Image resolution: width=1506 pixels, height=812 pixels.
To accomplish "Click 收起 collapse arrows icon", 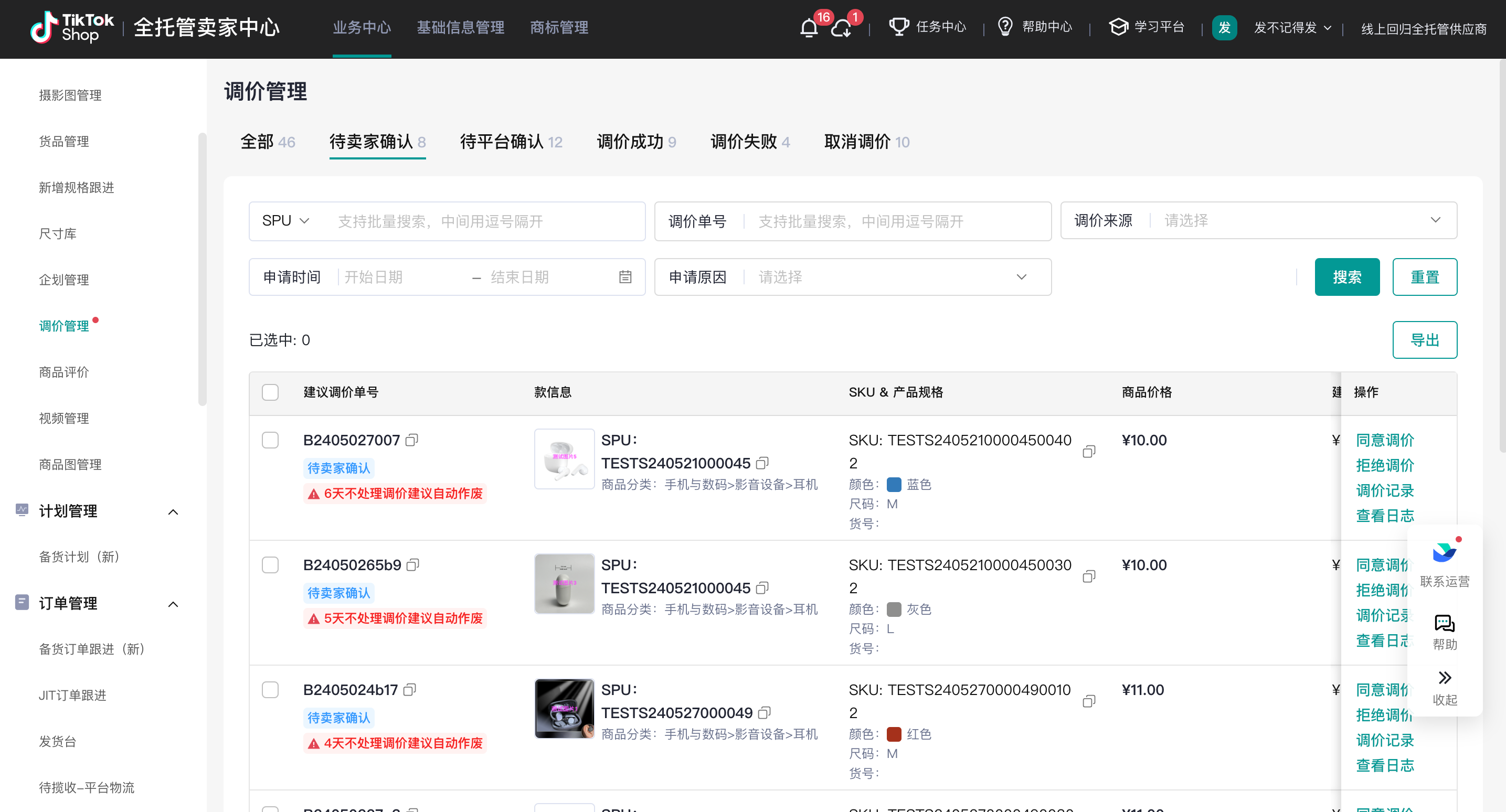I will pyautogui.click(x=1445, y=678).
